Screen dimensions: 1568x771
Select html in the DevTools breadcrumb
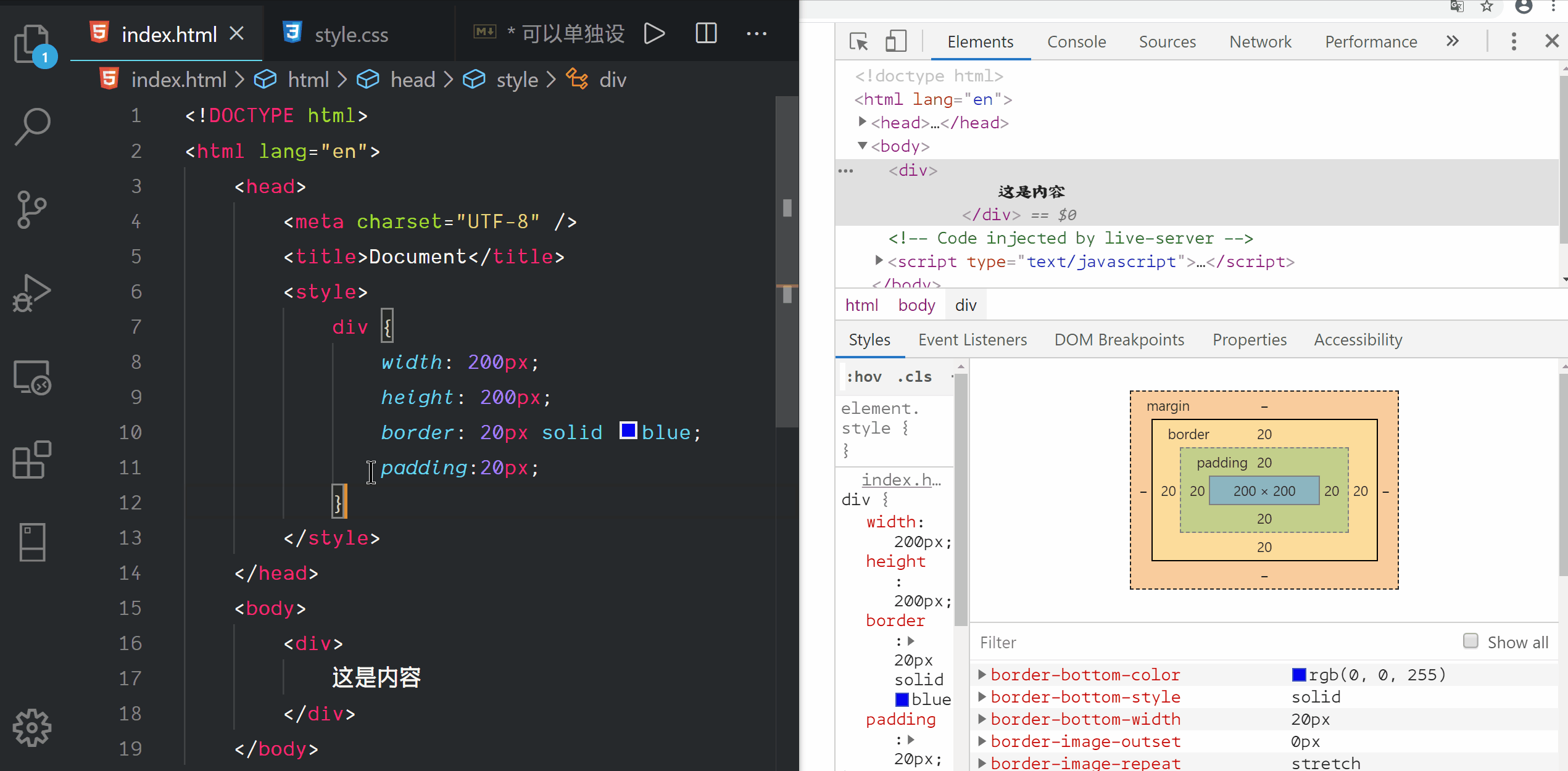pyautogui.click(x=861, y=305)
